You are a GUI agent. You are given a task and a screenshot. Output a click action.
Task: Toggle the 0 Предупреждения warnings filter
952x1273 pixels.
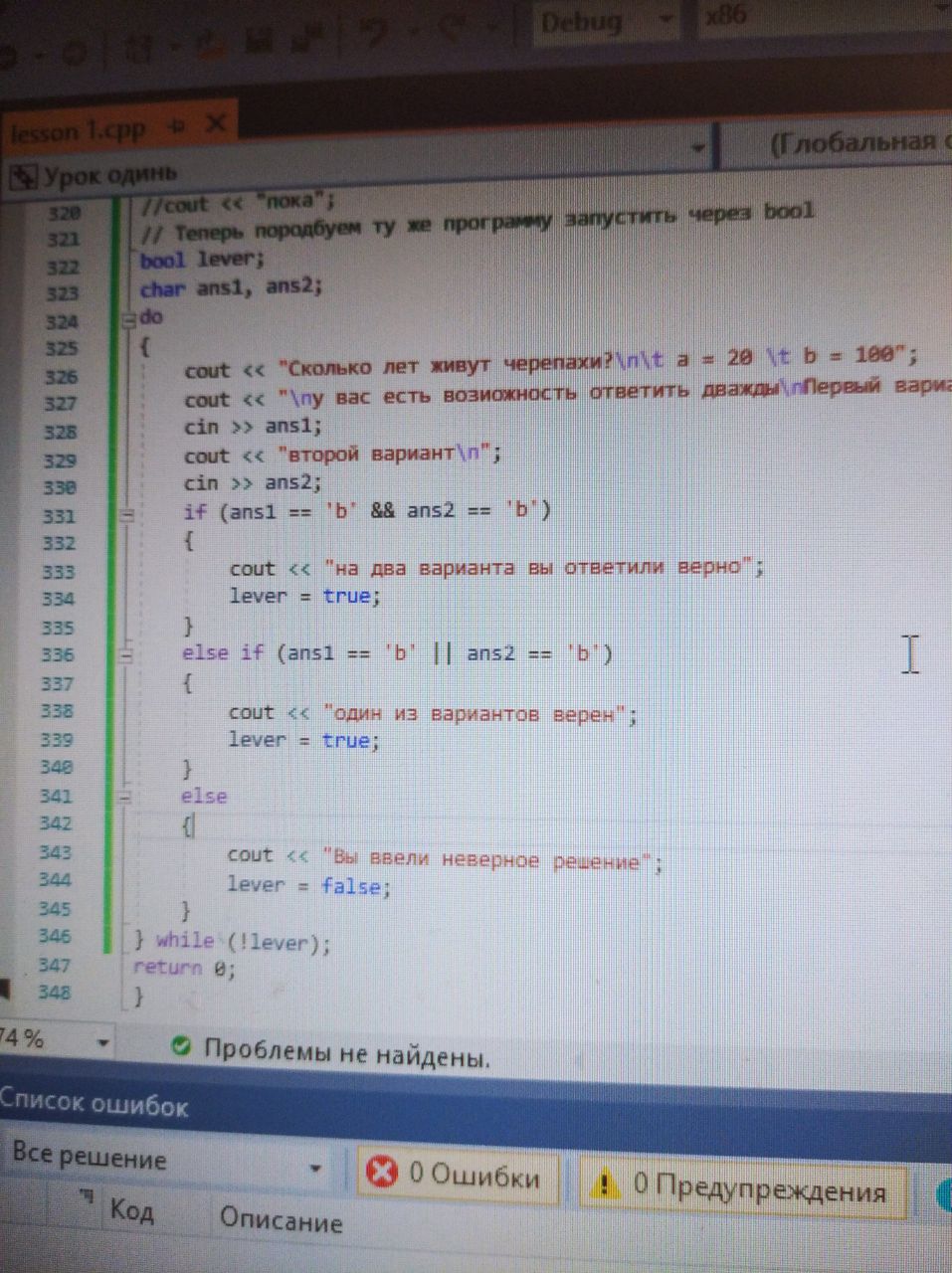point(742,1185)
